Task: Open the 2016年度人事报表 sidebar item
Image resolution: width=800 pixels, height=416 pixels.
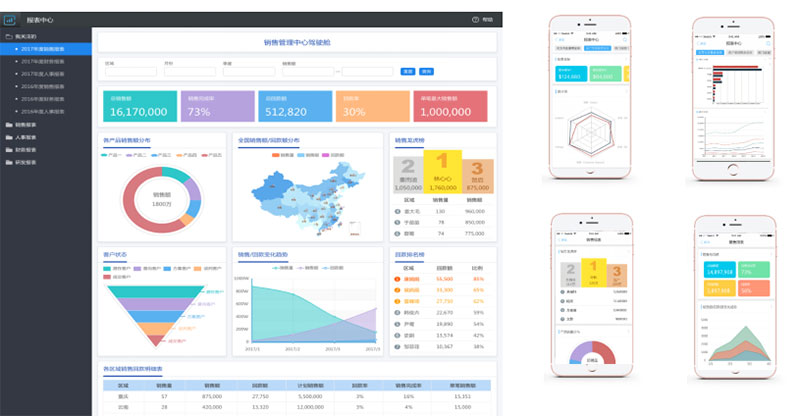Action: tap(43, 111)
